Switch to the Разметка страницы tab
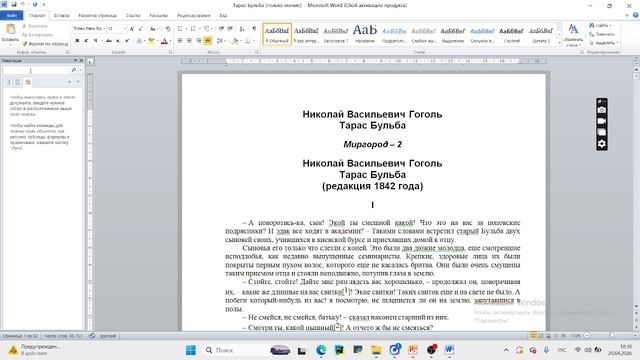This screenshot has height=360, width=640. 98,16
